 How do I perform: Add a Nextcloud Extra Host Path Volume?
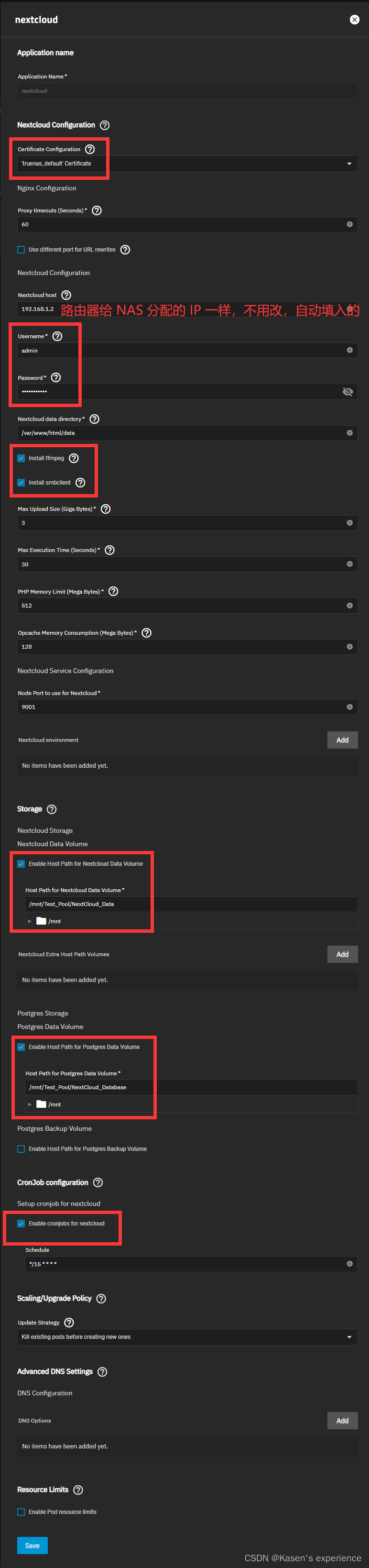click(342, 954)
